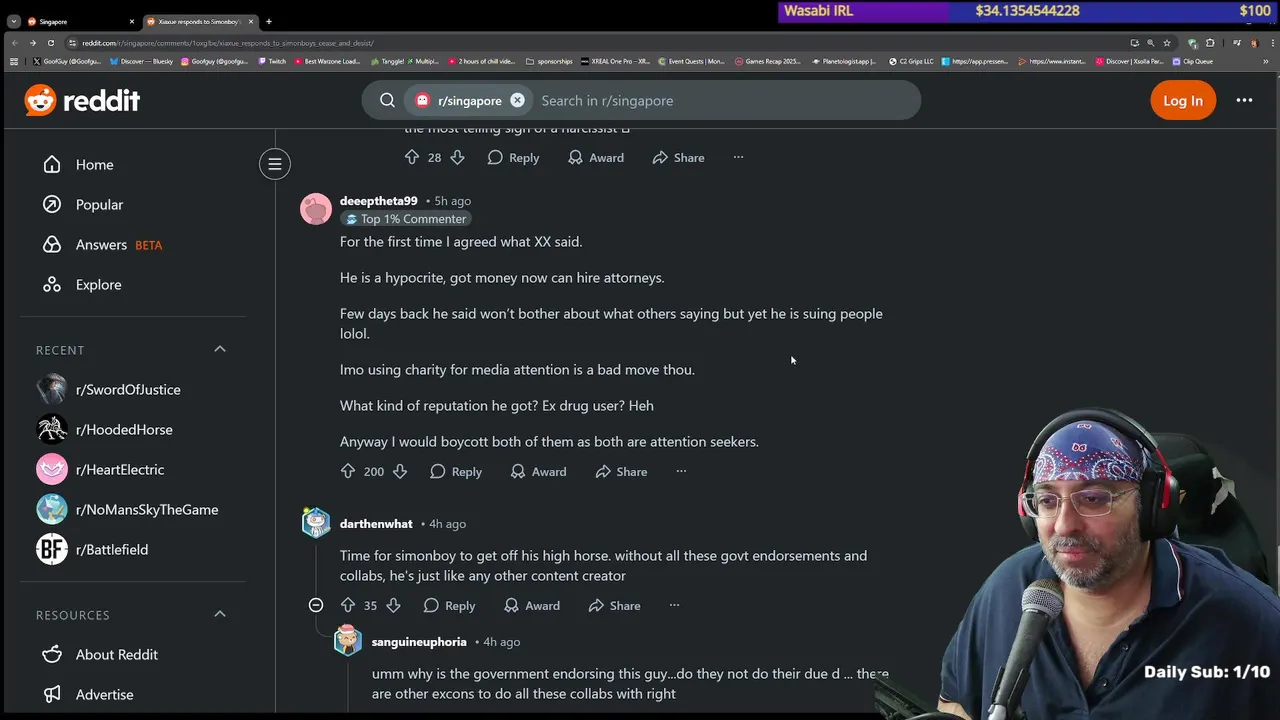The height and width of the screenshot is (720, 1280).
Task: Switch to the Singapore browser tab
Action: click(75, 21)
